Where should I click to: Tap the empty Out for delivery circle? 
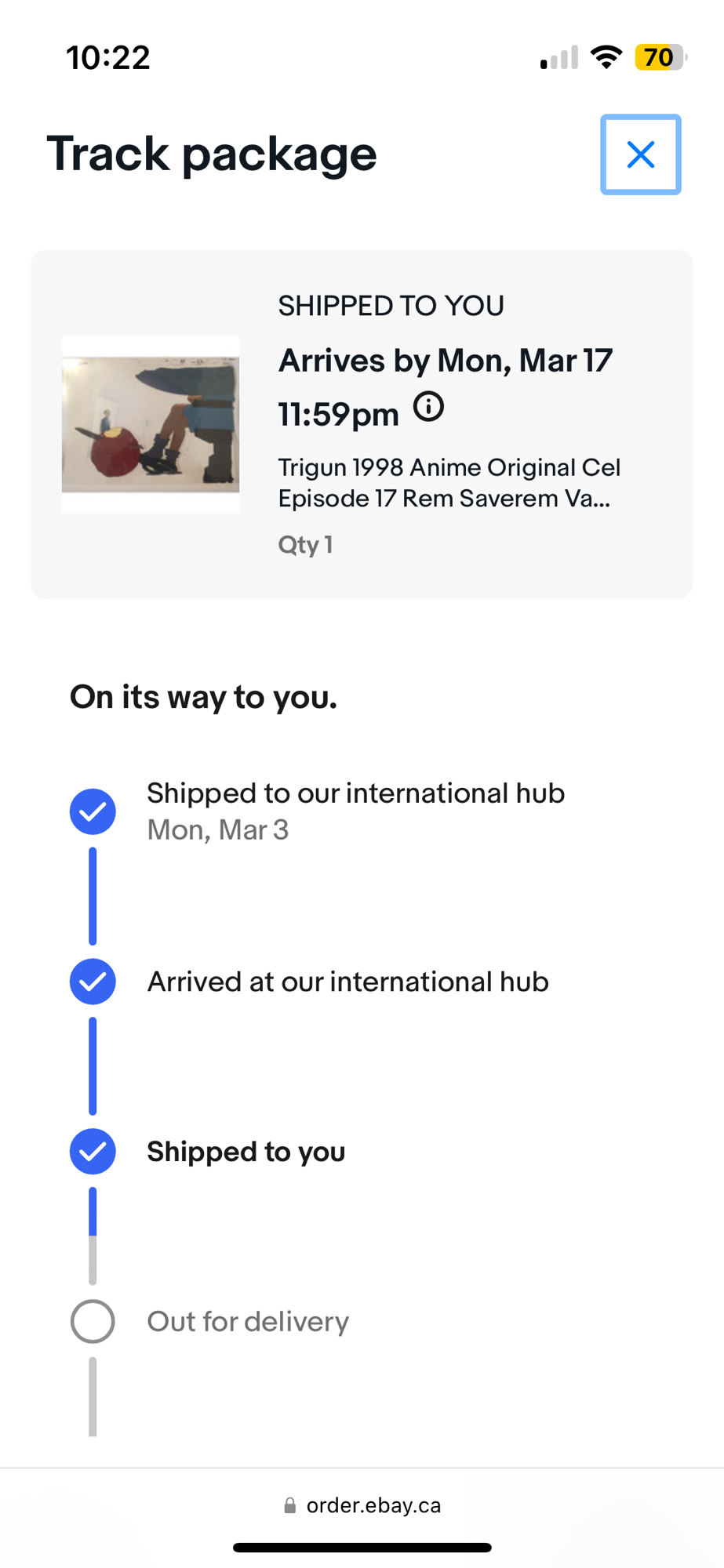click(x=93, y=1321)
